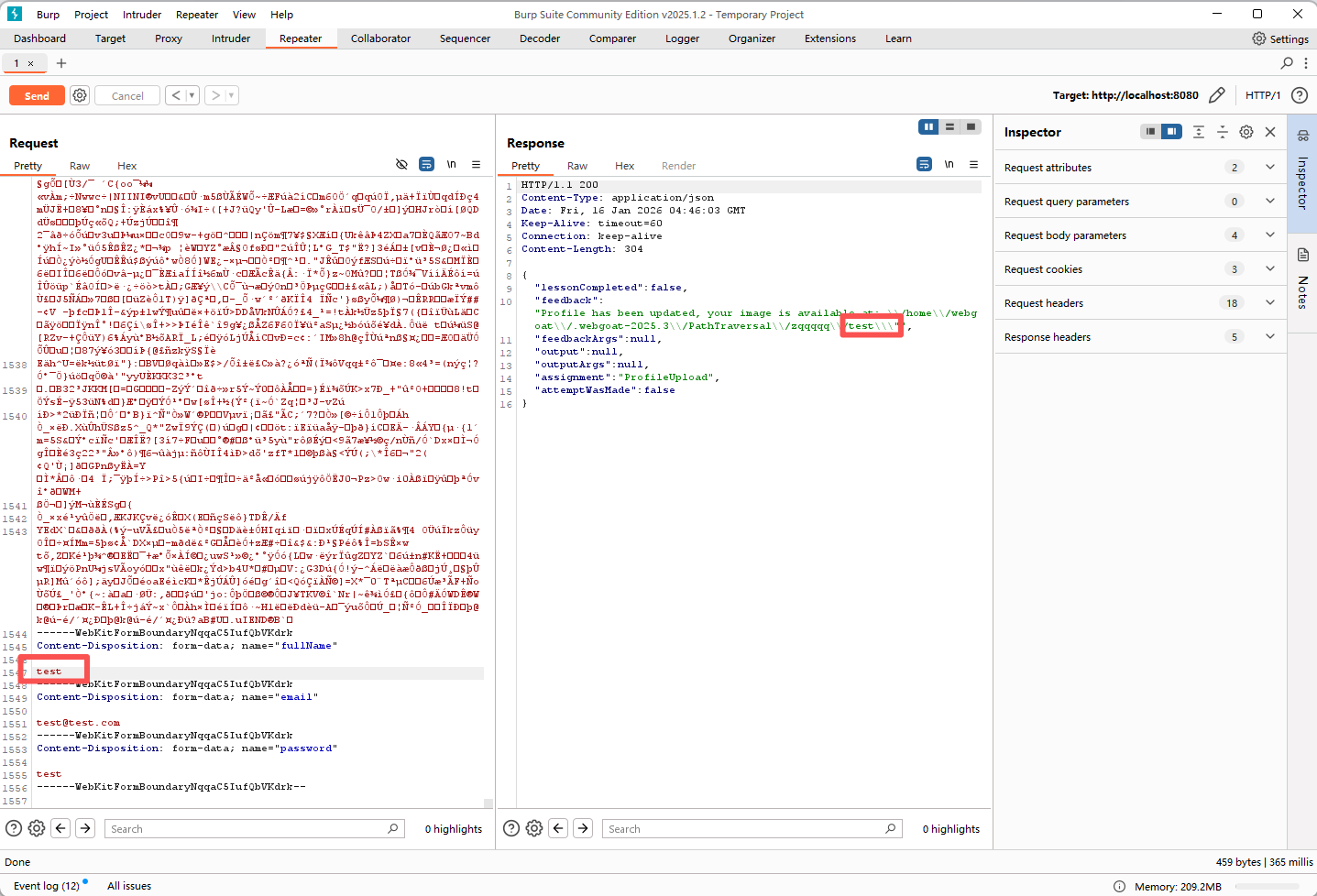The height and width of the screenshot is (896, 1317).
Task: Switch to side-by-side request/response layout
Action: (x=928, y=127)
